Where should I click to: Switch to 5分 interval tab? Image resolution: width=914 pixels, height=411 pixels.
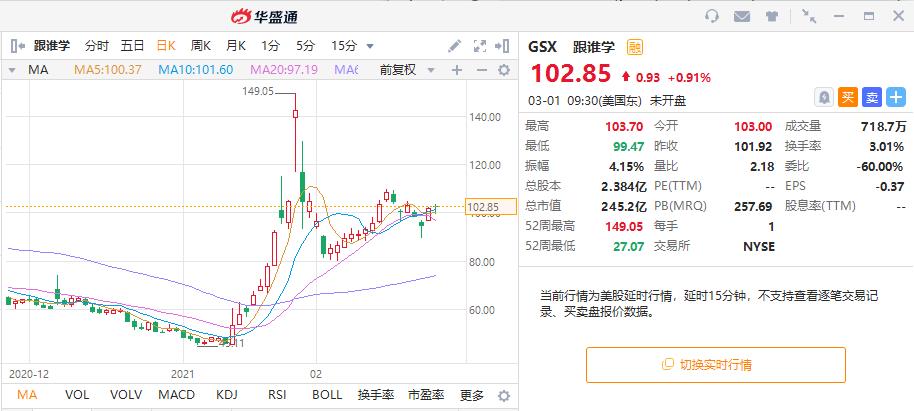pyautogui.click(x=305, y=45)
